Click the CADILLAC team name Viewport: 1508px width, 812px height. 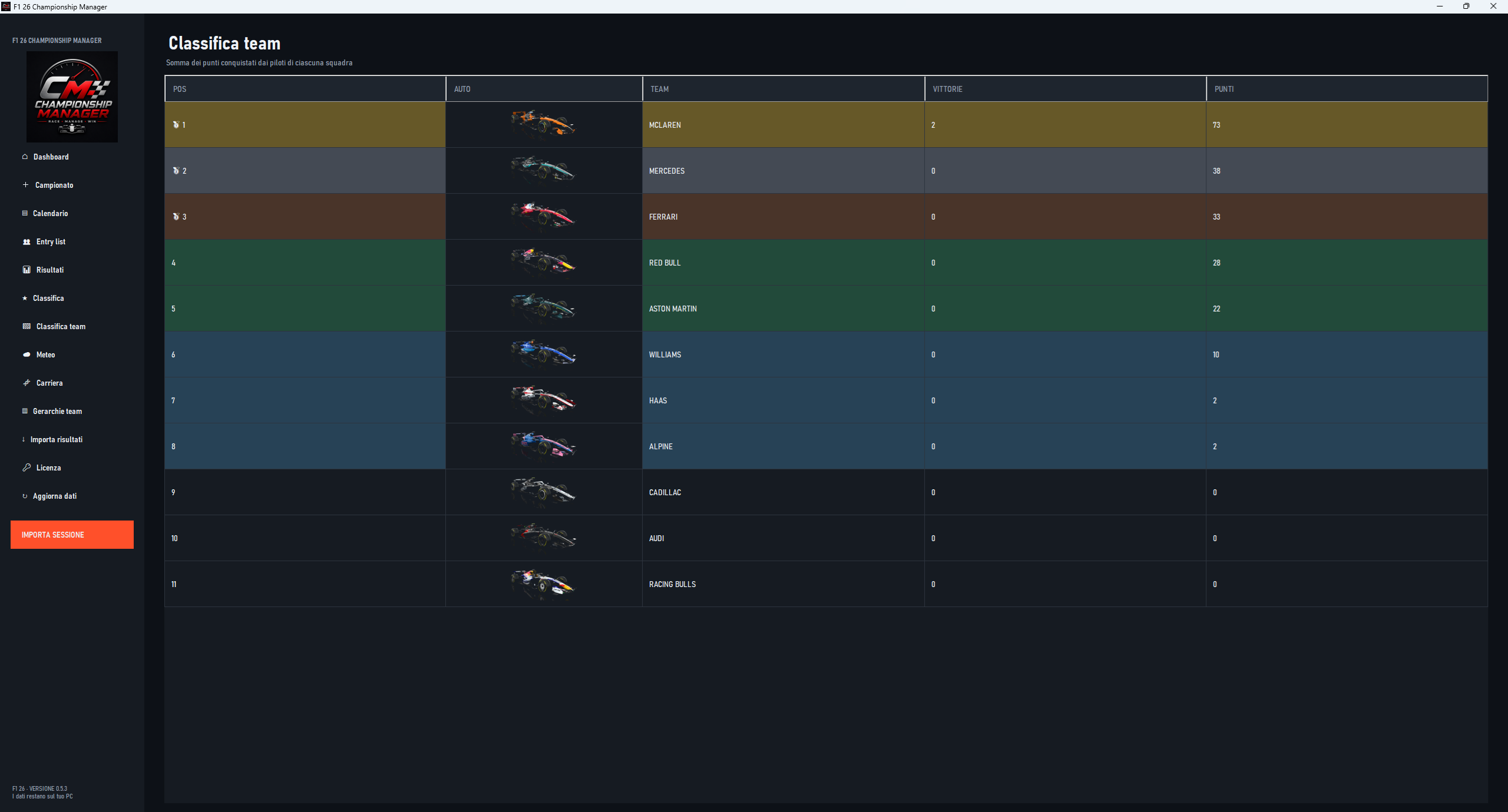tap(665, 492)
